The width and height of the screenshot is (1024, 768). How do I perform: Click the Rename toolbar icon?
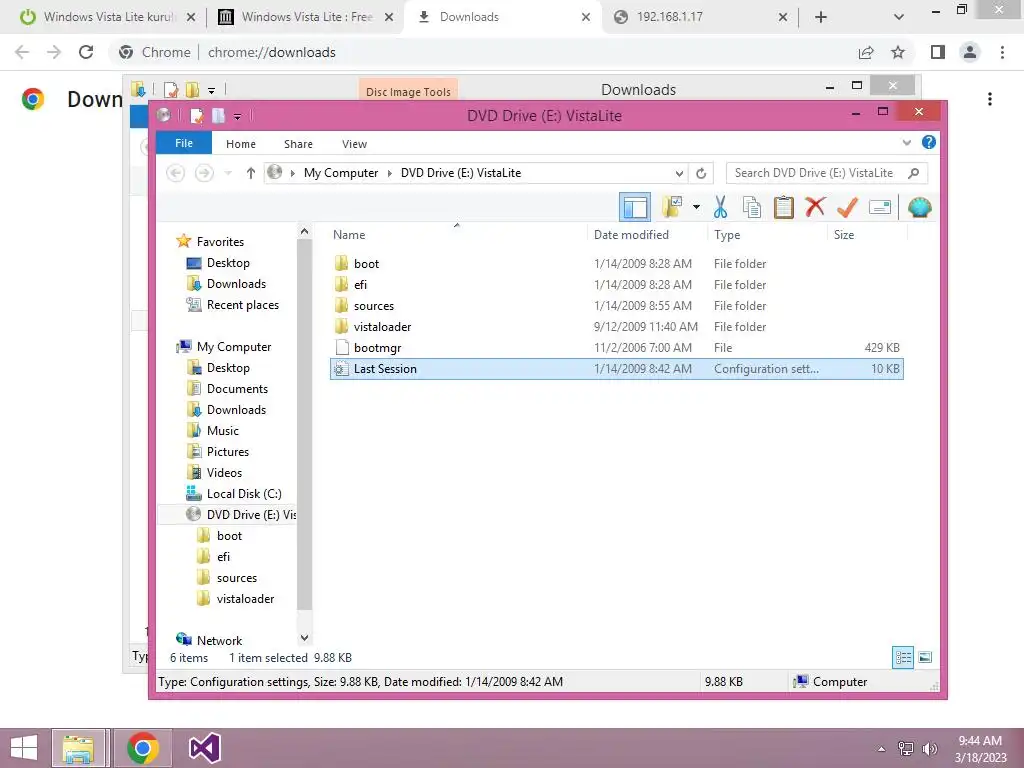tap(880, 208)
